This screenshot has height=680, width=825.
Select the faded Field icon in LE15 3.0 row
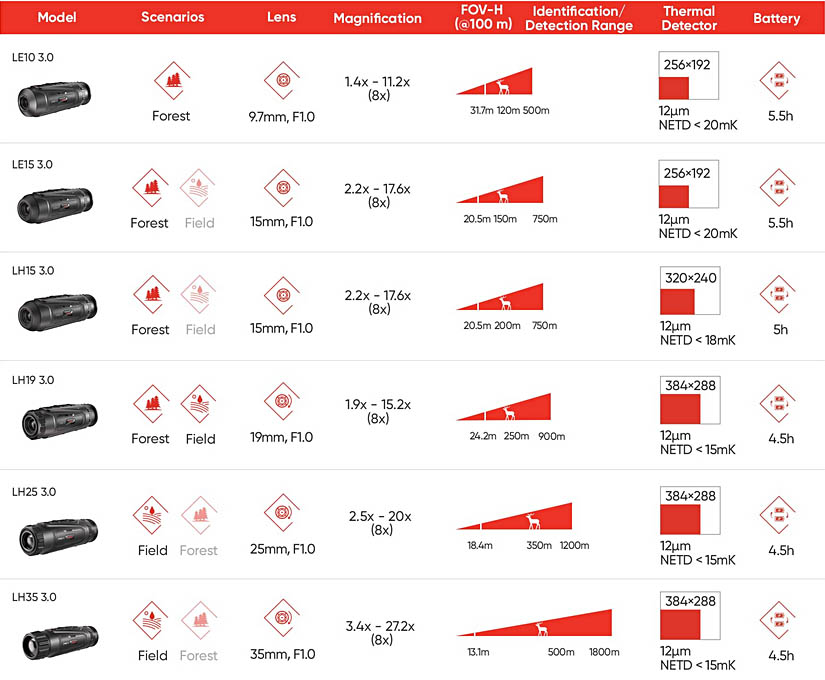(199, 187)
